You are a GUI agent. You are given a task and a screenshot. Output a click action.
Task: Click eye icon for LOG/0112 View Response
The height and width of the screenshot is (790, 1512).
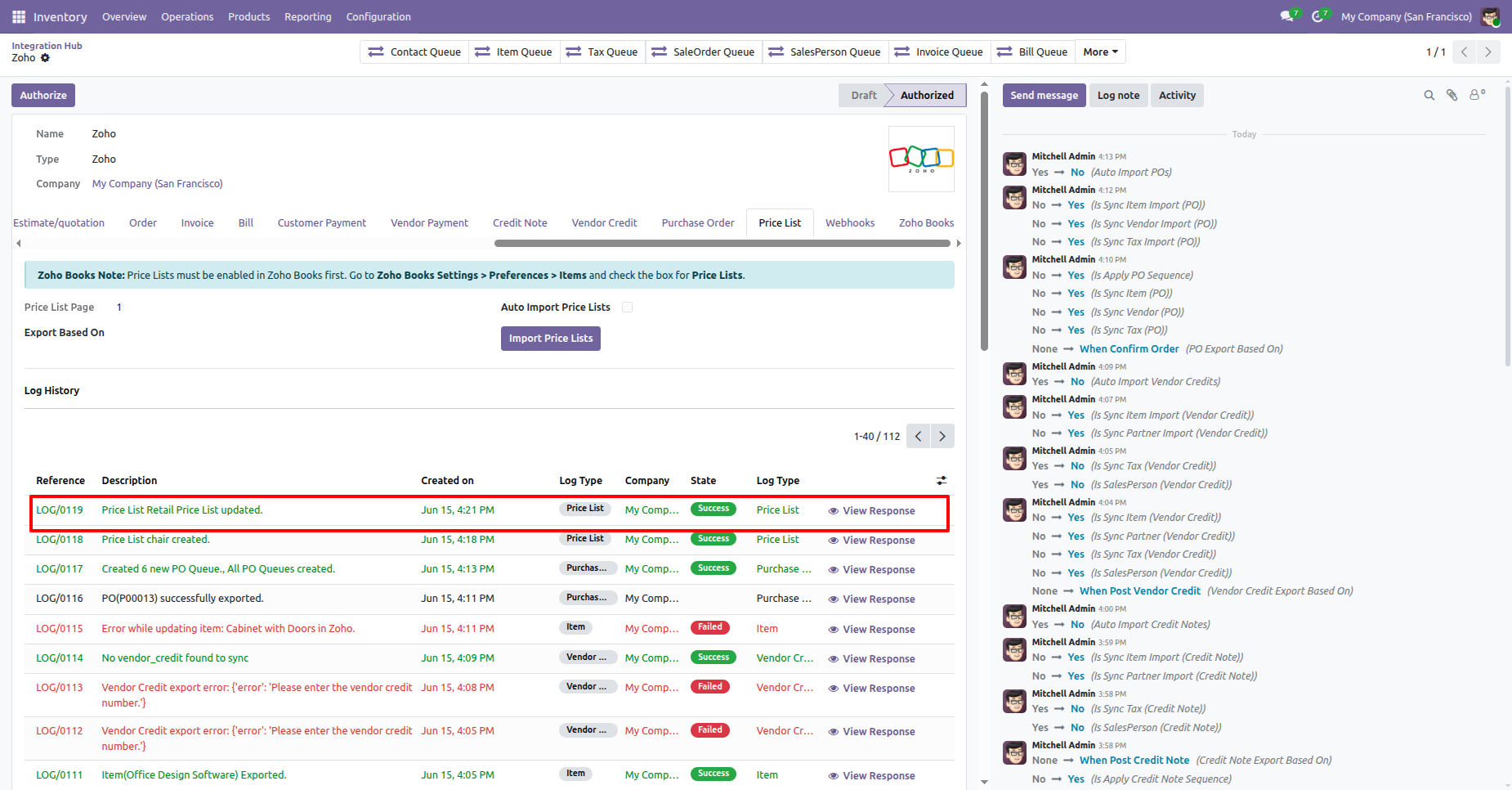[834, 732]
